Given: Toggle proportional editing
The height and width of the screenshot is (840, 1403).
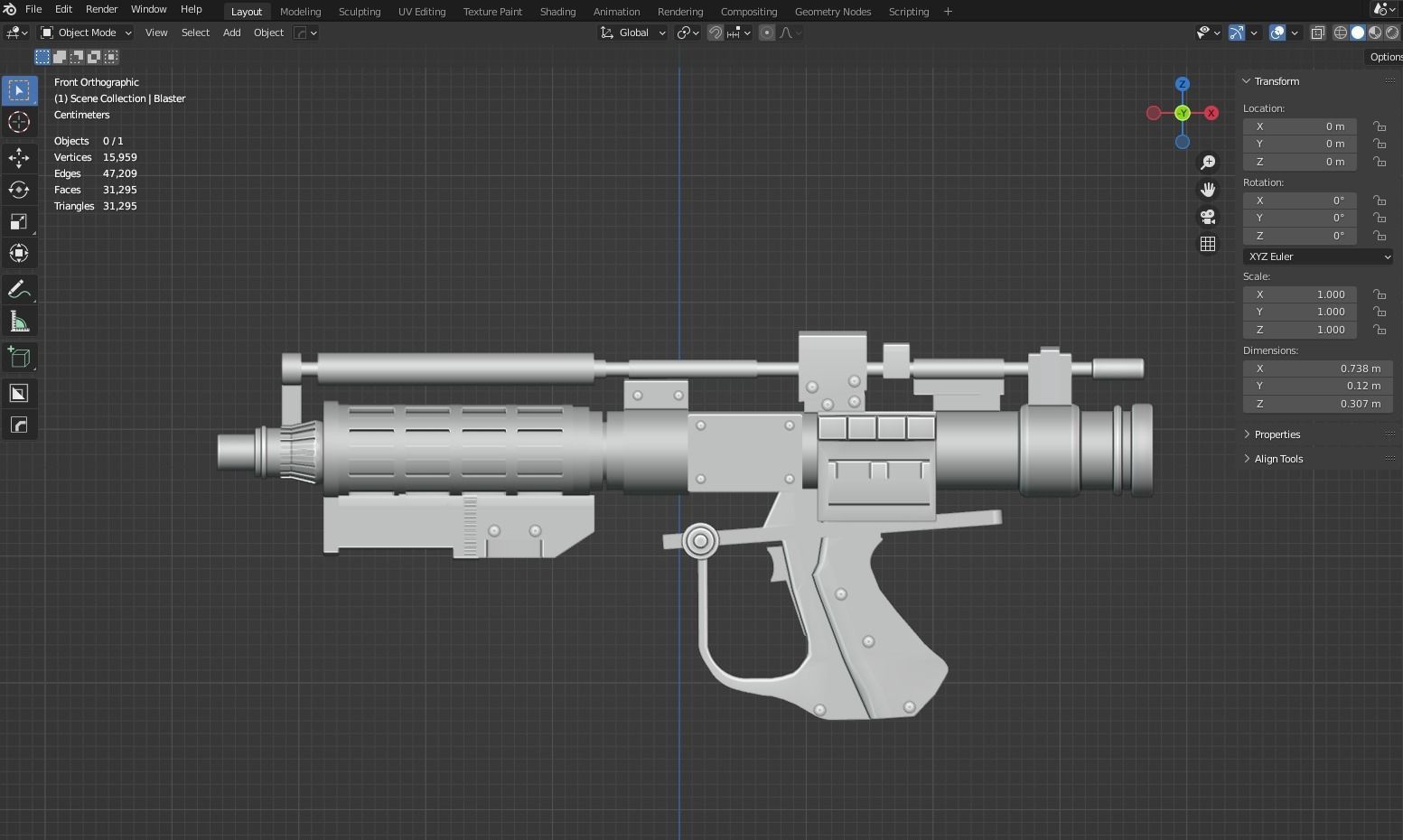Looking at the screenshot, I should [x=767, y=33].
